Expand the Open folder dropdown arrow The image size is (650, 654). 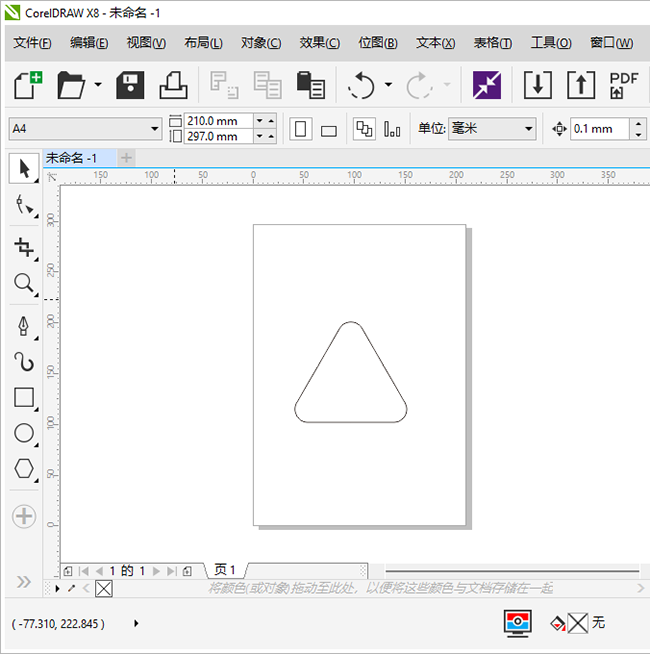pyautogui.click(x=98, y=86)
